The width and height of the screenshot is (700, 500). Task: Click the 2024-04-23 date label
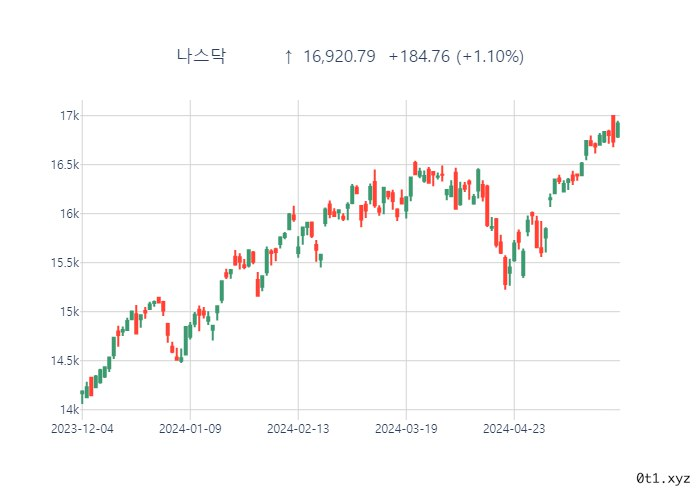tap(514, 429)
